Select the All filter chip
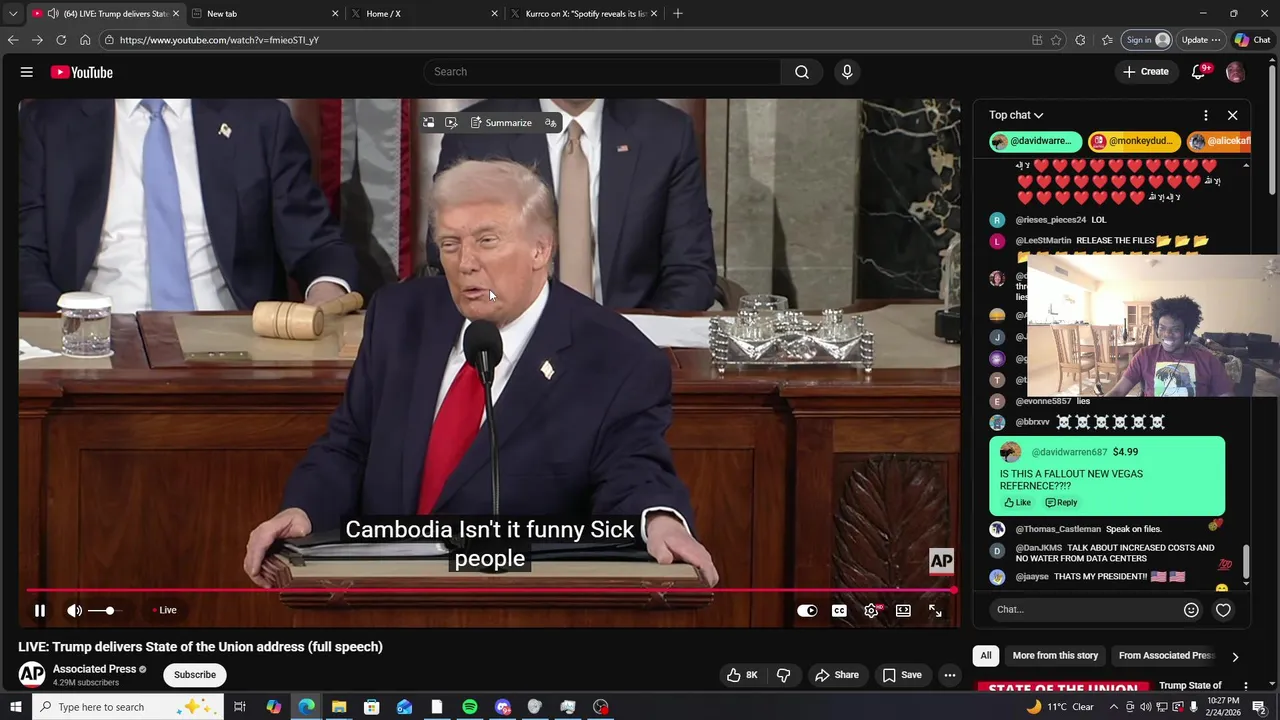Image resolution: width=1280 pixels, height=720 pixels. (985, 656)
